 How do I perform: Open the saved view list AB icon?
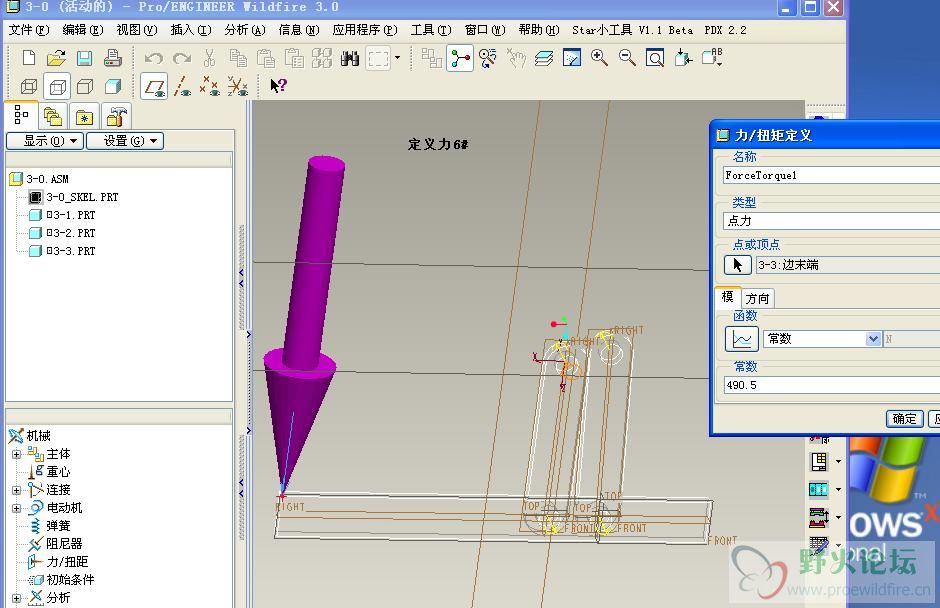[x=712, y=58]
